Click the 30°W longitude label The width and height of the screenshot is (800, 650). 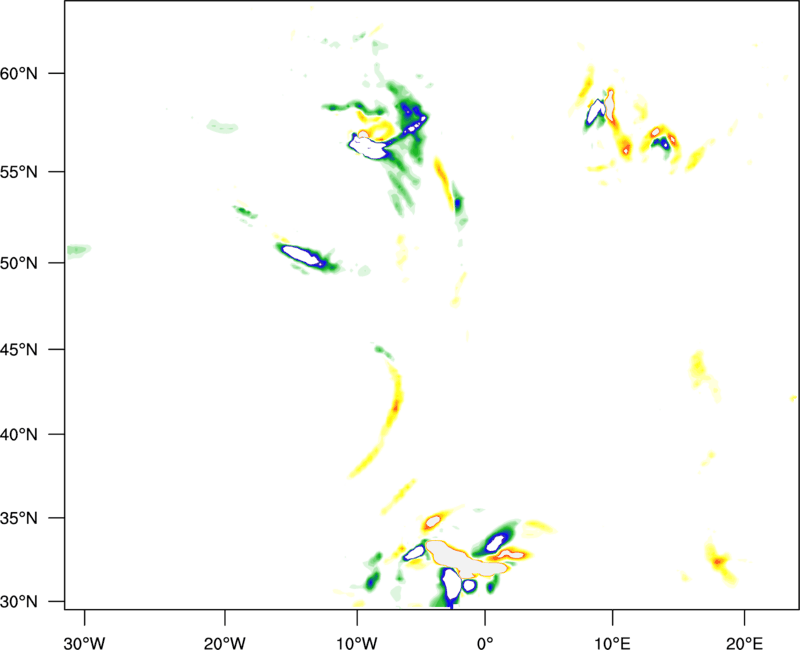[85, 643]
